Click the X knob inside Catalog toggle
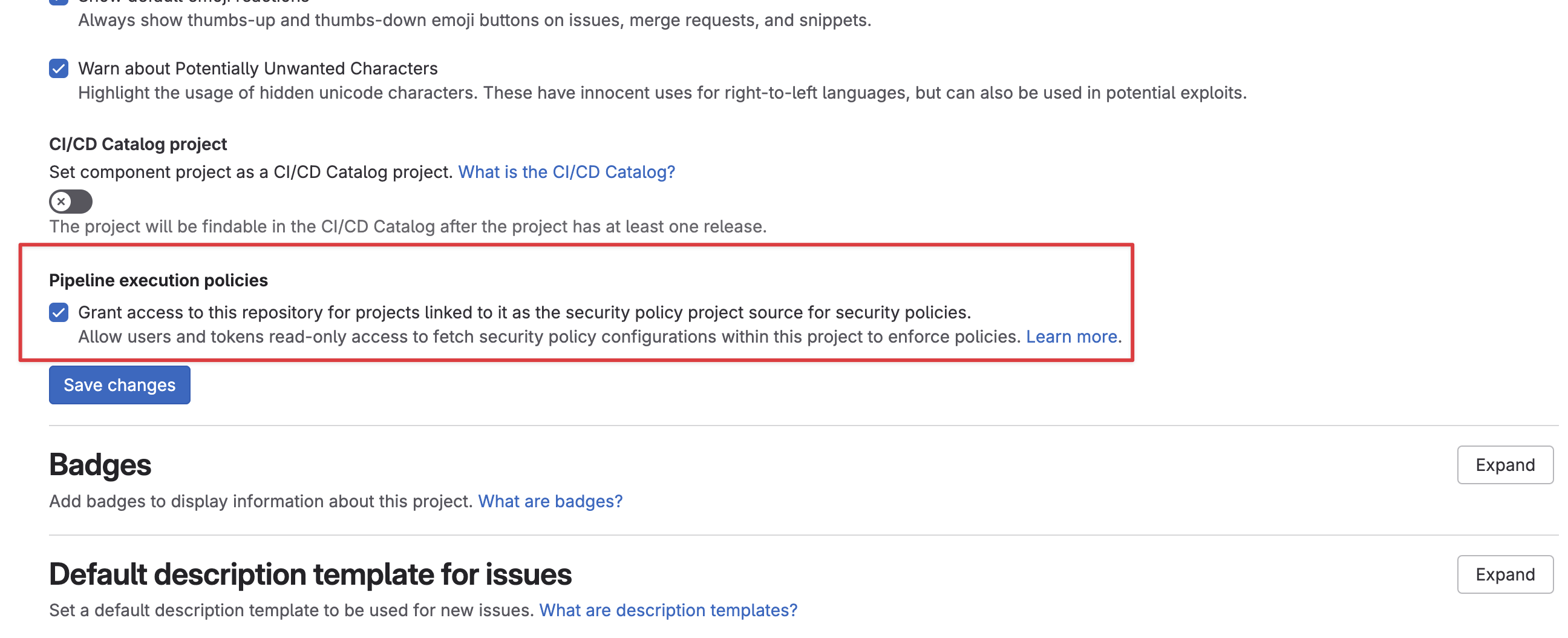The width and height of the screenshot is (1568, 638). point(62,202)
